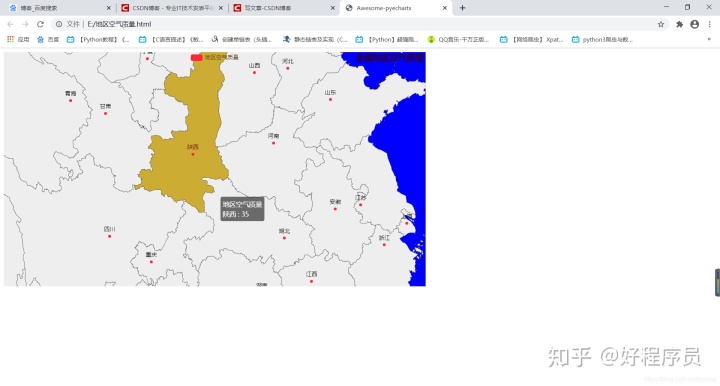Close the 博客_百度搜索 tab
The height and width of the screenshot is (386, 720).
(108, 8)
